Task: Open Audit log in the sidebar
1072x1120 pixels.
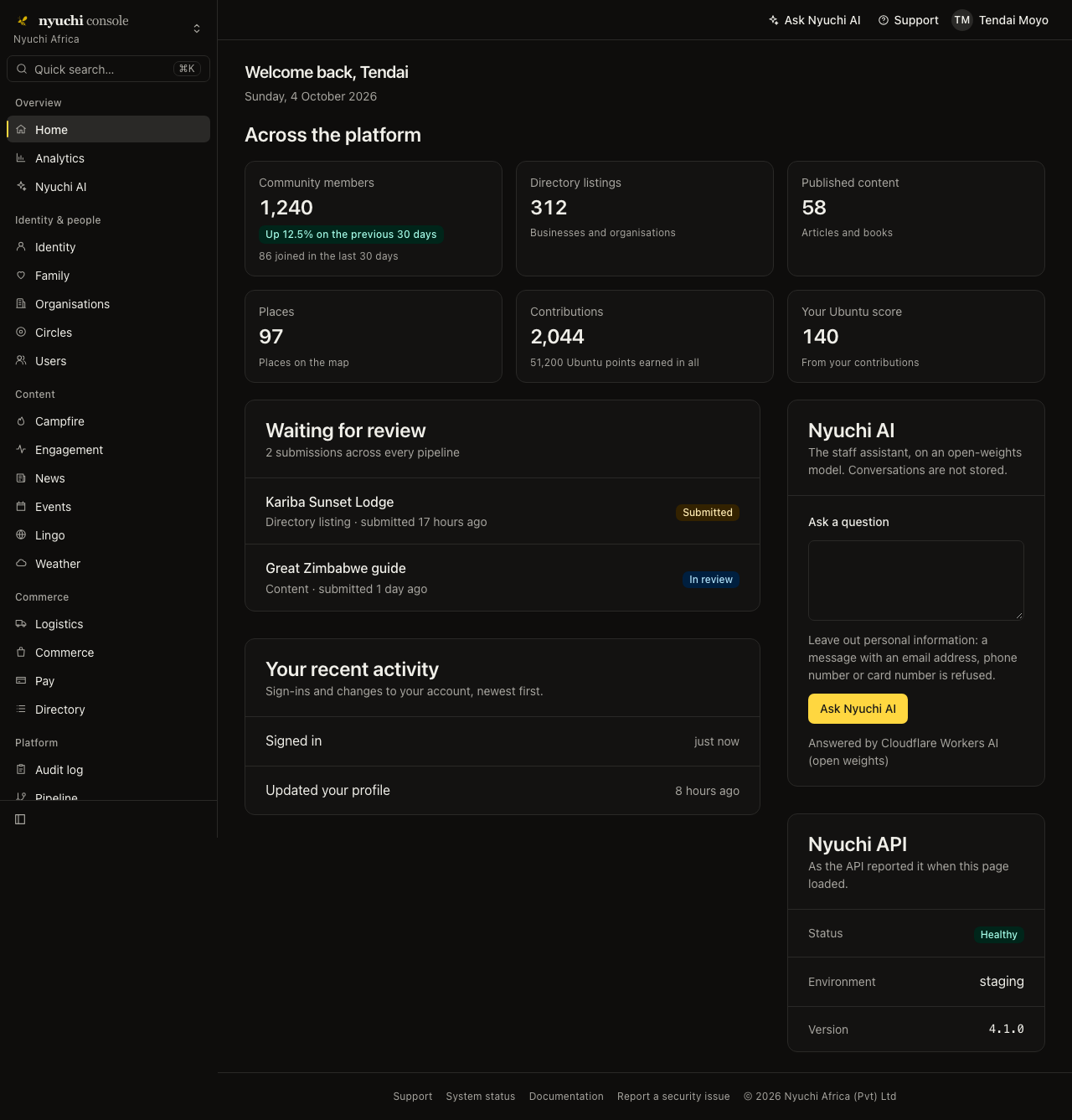Action: pyautogui.click(x=109, y=770)
